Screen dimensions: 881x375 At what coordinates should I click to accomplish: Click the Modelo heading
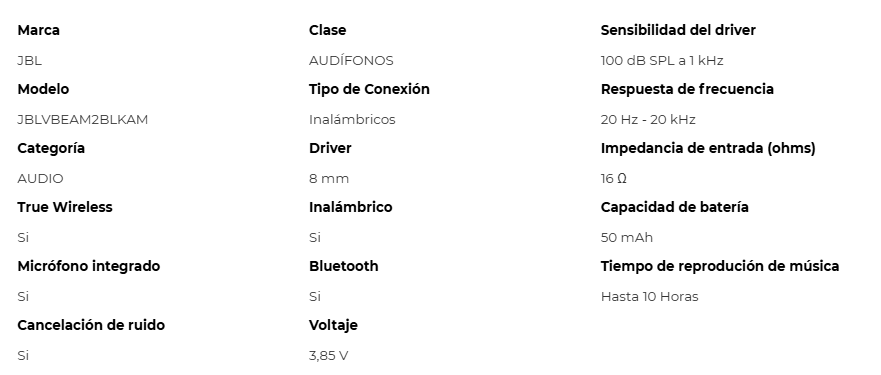(43, 89)
